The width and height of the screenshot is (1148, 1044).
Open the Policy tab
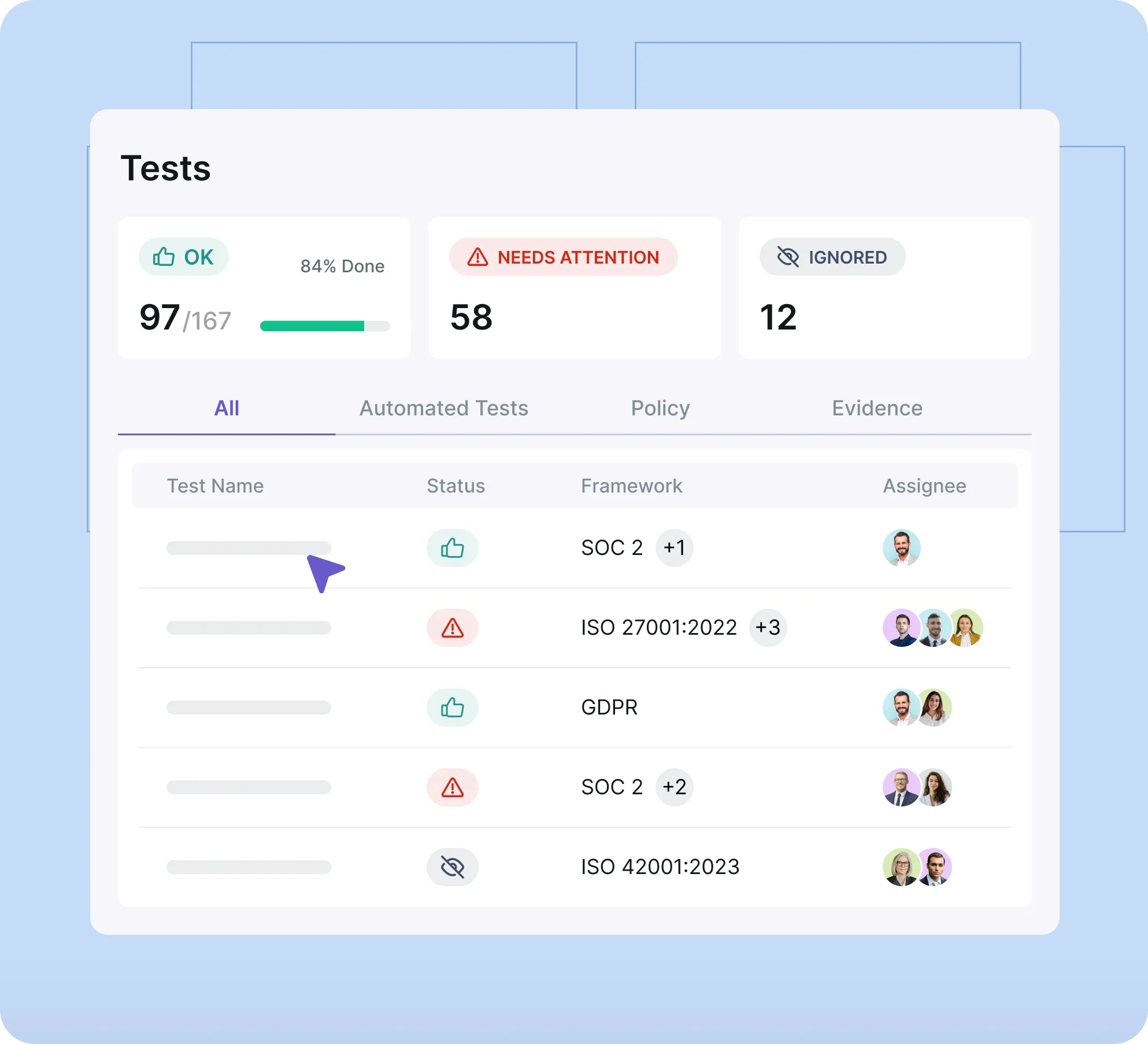[x=660, y=408]
